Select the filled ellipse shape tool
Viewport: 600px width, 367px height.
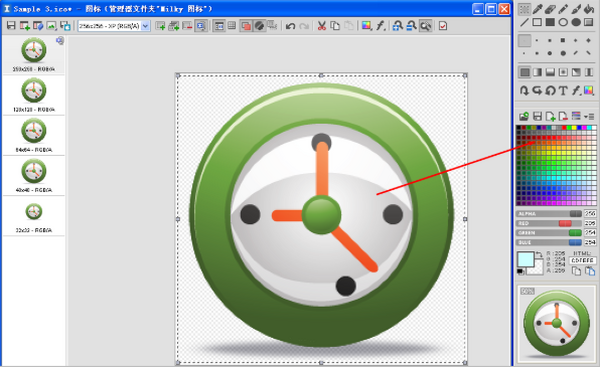tap(576, 22)
